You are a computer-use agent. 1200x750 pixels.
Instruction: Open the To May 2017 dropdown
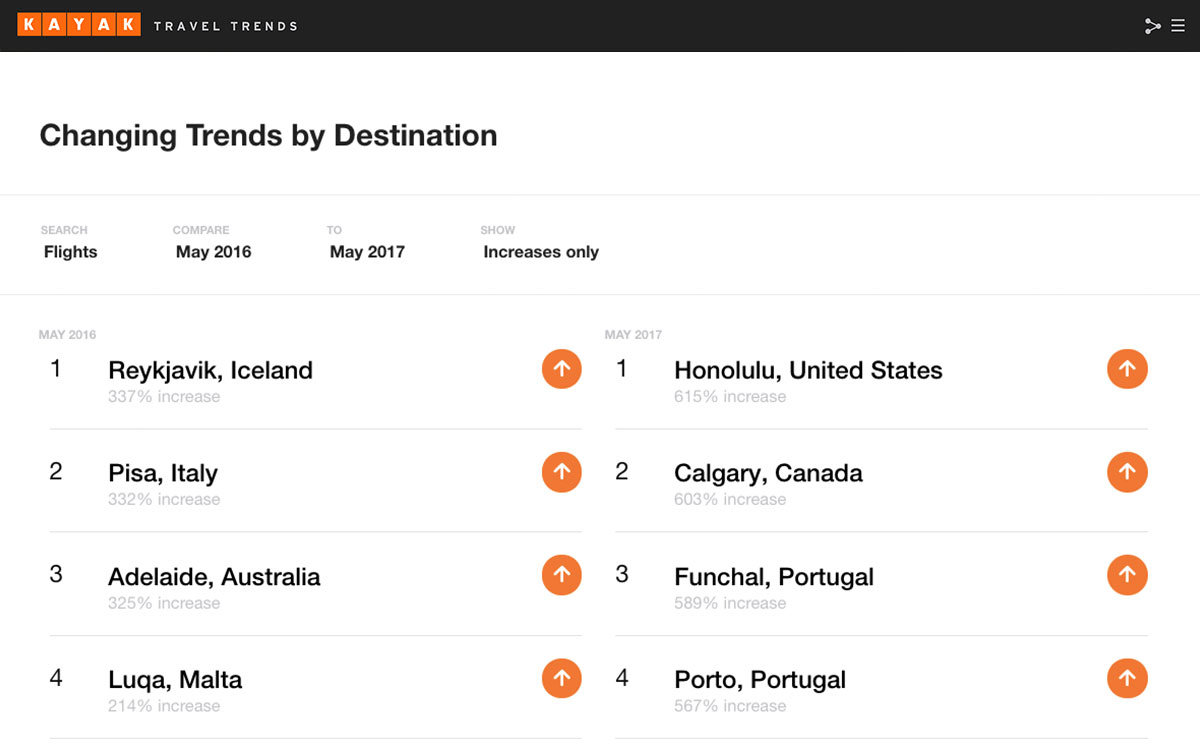pos(367,252)
